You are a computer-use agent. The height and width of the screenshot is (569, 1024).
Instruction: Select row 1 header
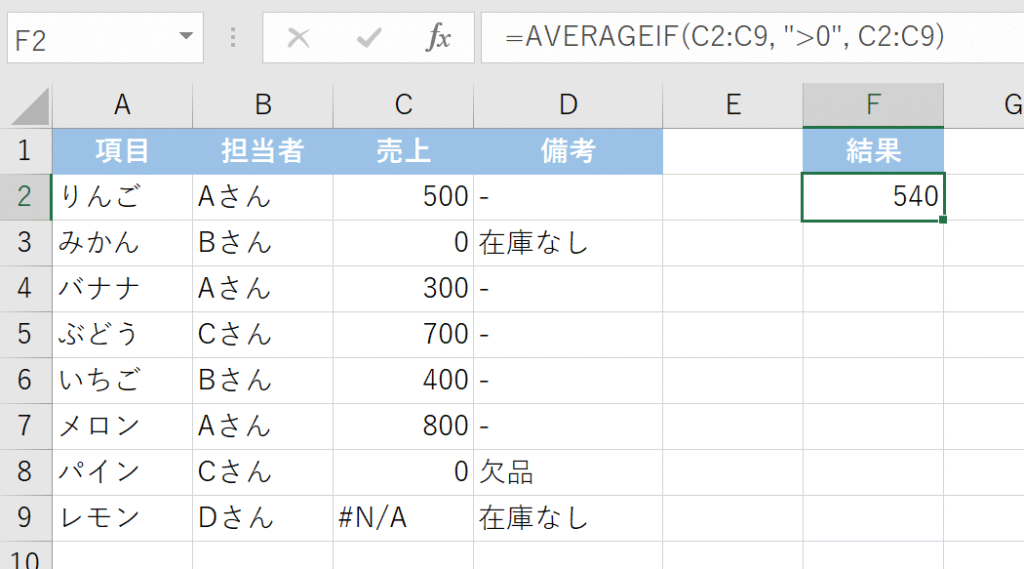point(25,151)
